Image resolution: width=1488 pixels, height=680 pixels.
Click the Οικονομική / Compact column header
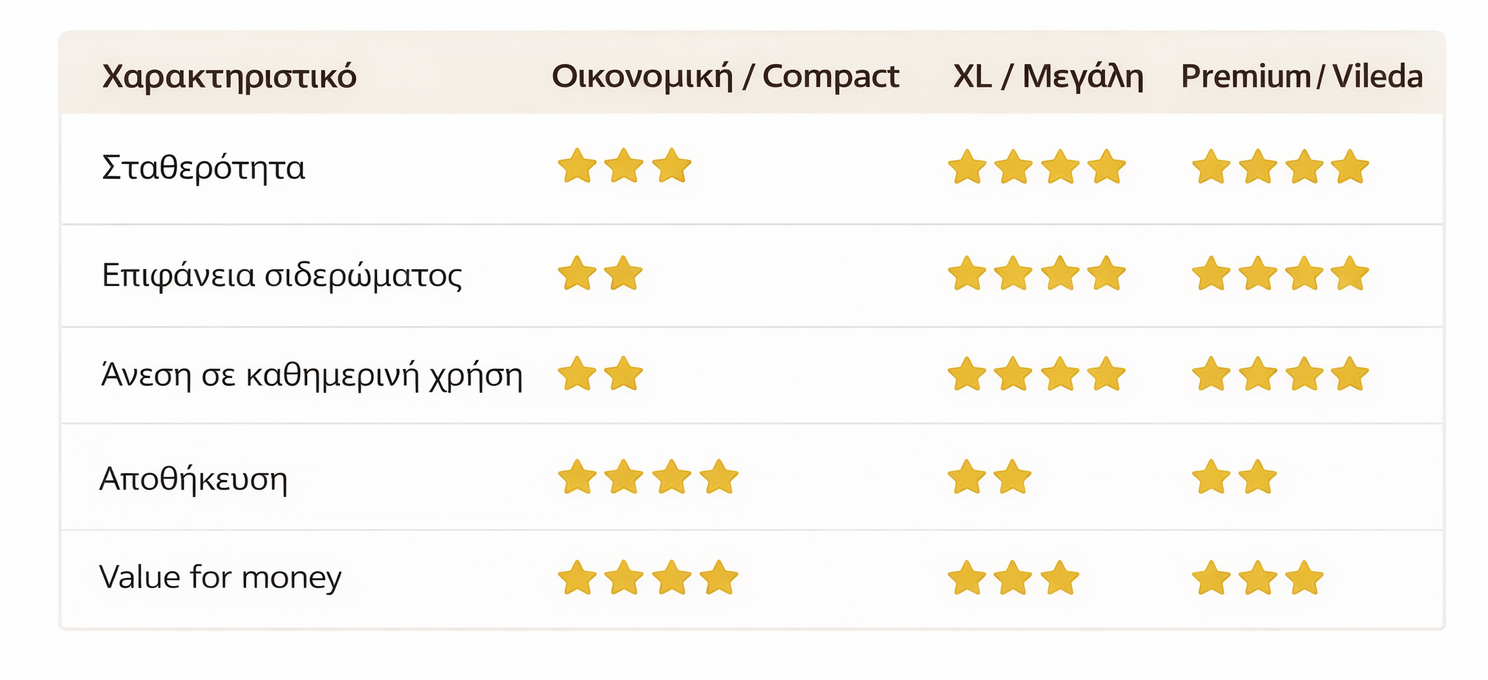coord(726,77)
